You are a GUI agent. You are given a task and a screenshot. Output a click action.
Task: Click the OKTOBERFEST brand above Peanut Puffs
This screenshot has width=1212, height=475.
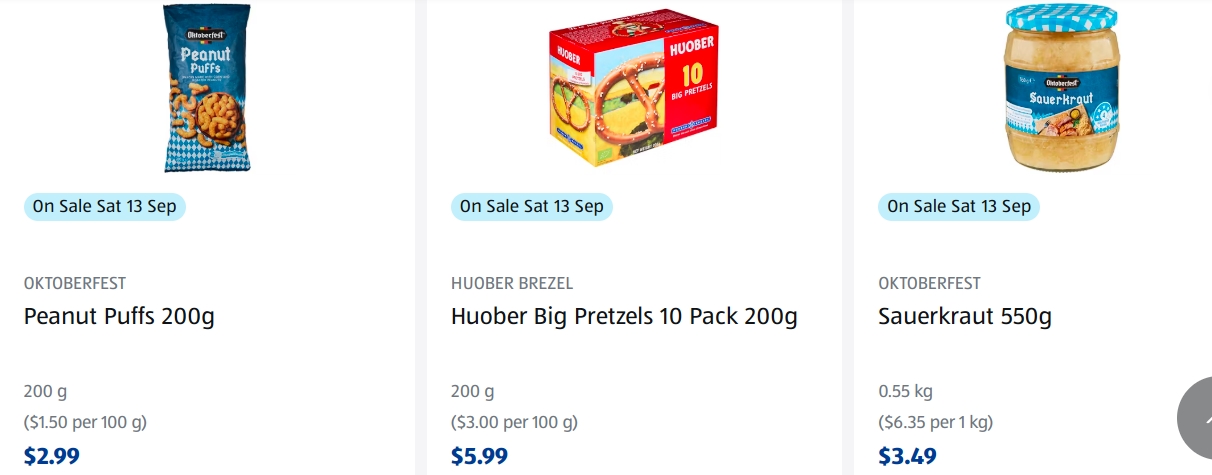click(x=75, y=283)
